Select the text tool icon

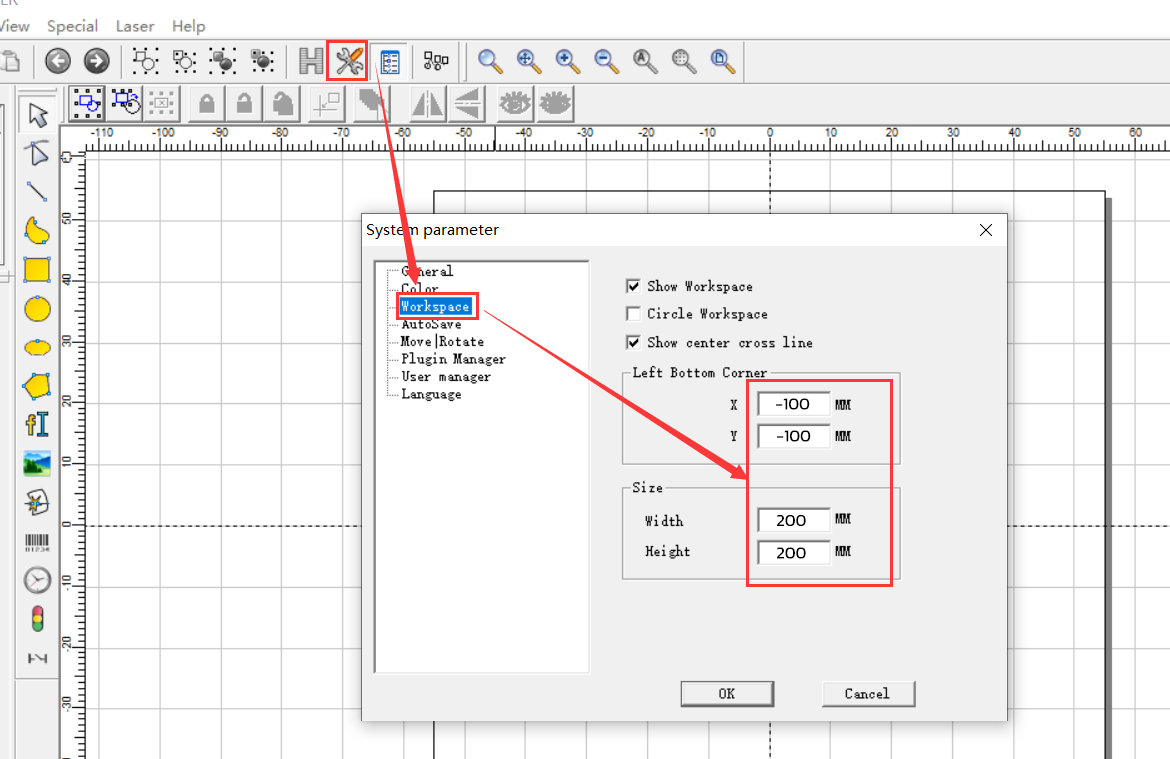click(37, 424)
